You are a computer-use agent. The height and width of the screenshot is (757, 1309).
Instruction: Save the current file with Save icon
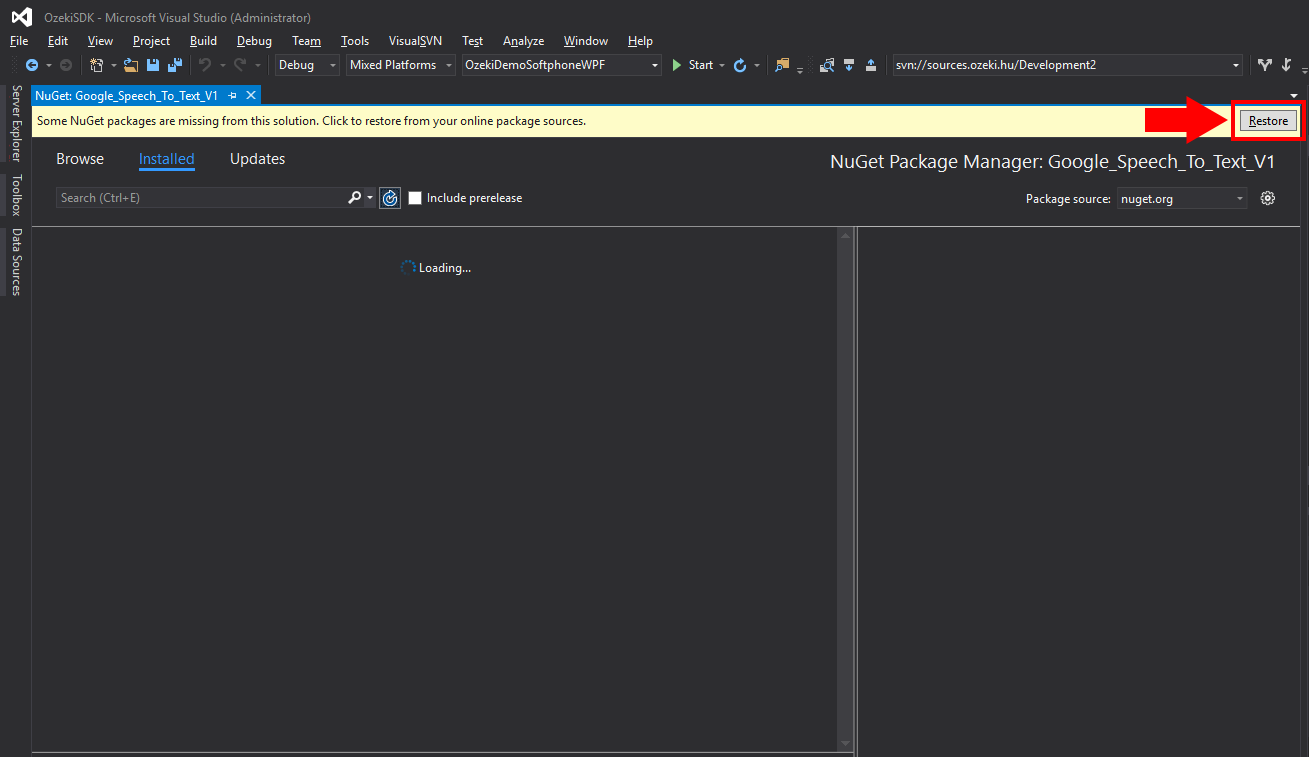tap(153, 65)
